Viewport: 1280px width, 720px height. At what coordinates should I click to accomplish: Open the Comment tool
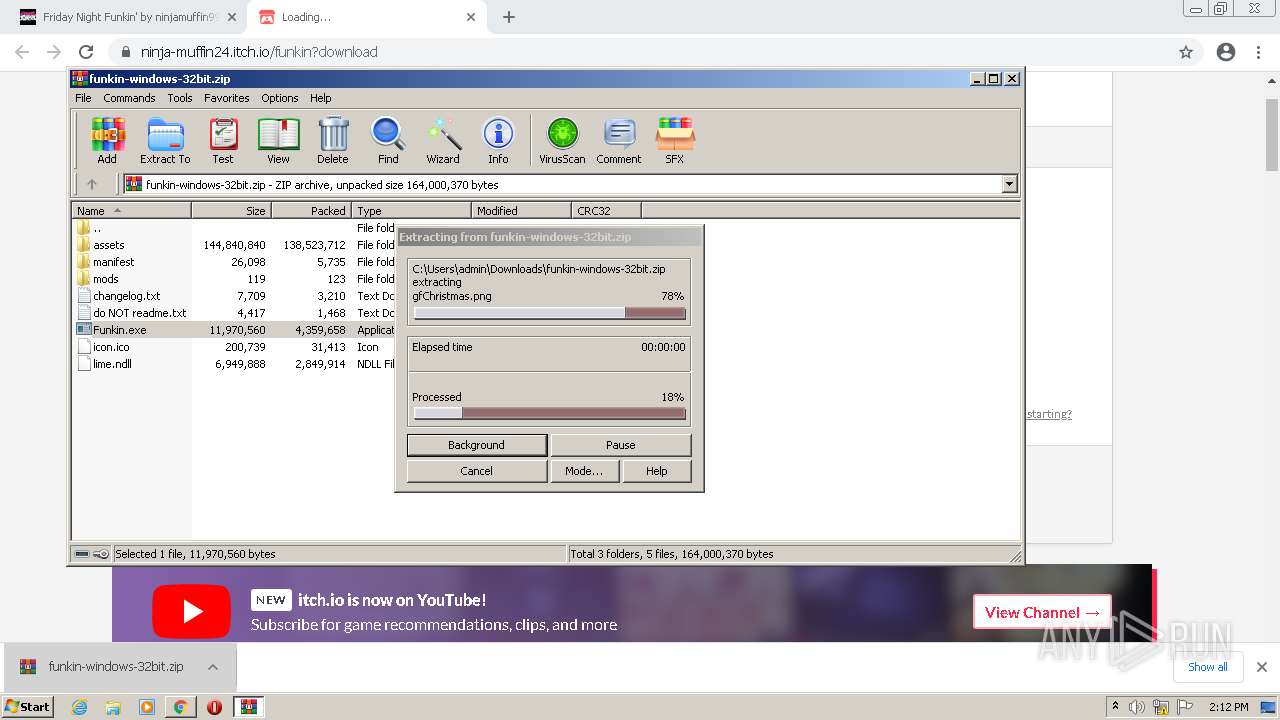pyautogui.click(x=619, y=140)
